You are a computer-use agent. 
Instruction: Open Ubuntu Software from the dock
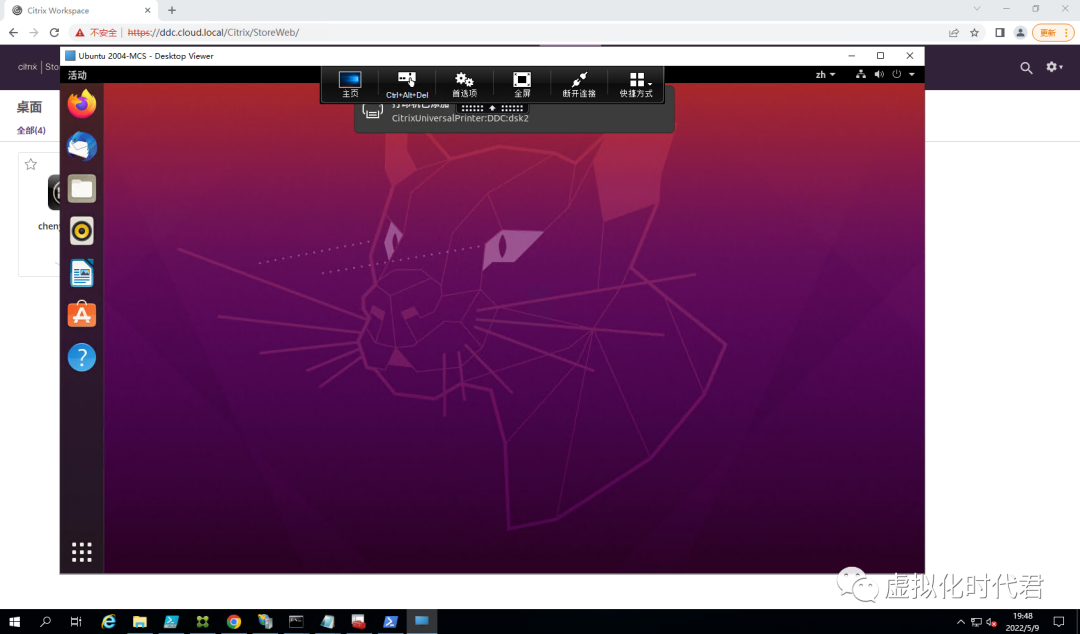(82, 315)
